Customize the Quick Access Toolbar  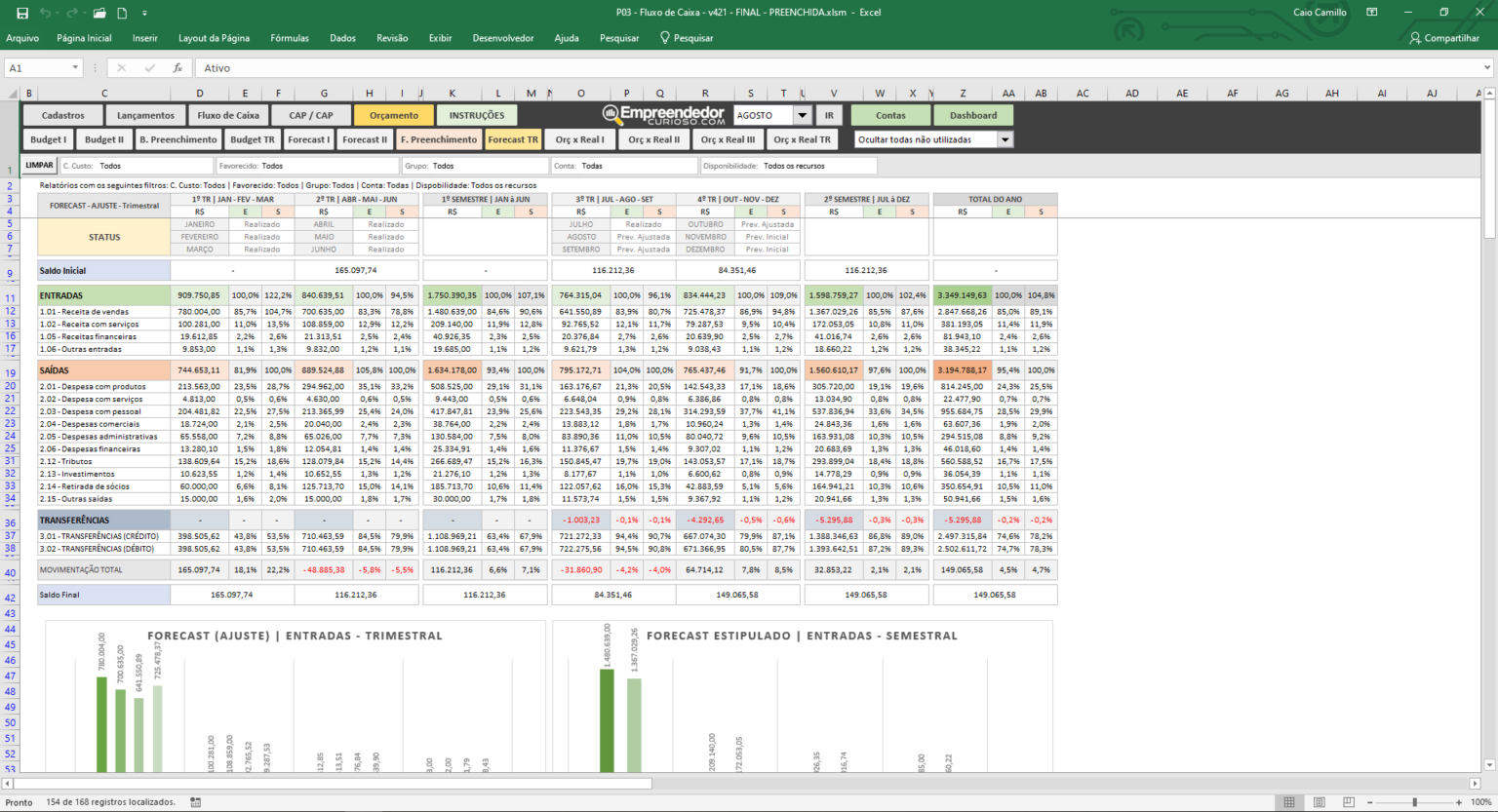click(144, 14)
